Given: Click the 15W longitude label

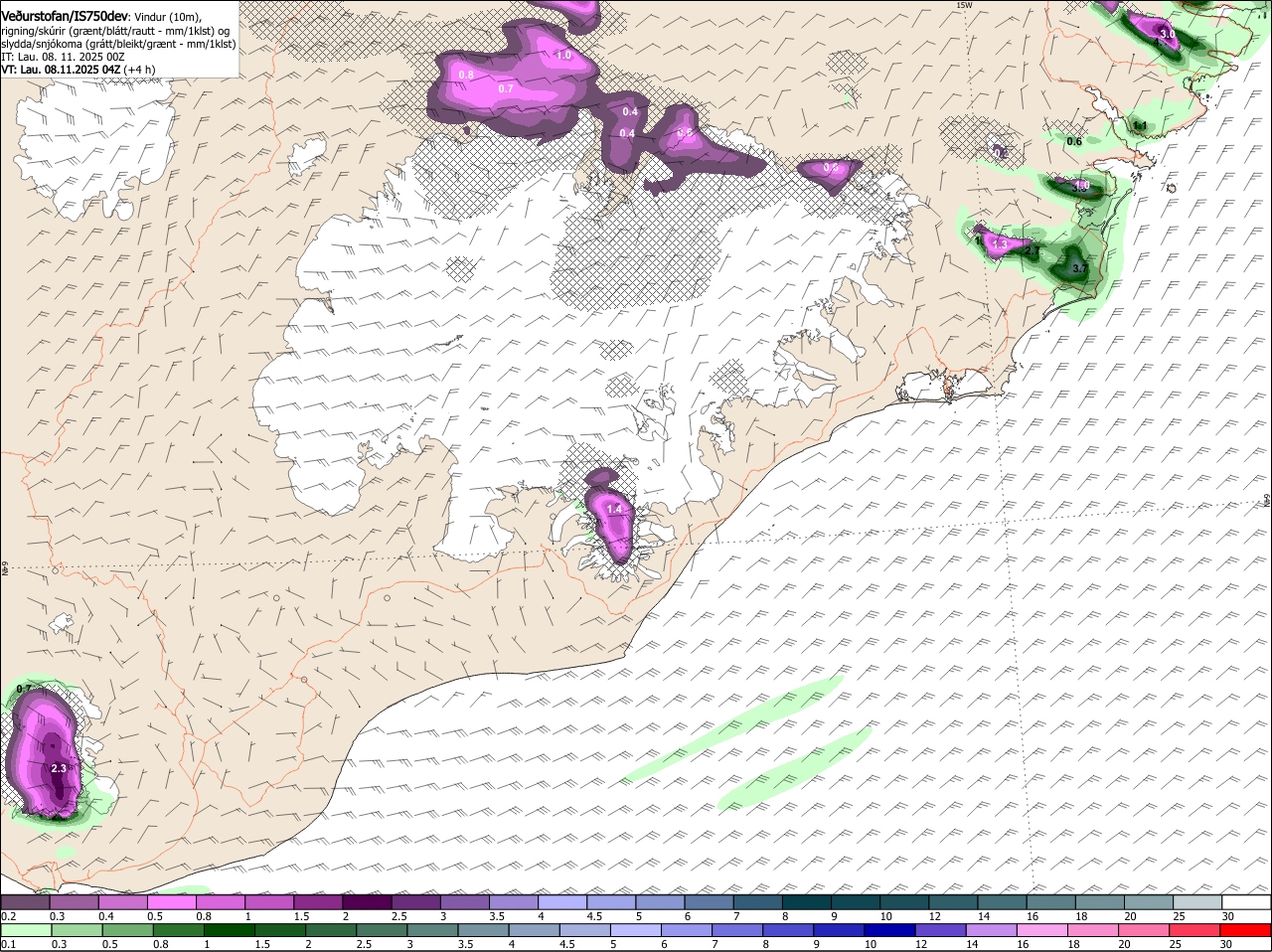Looking at the screenshot, I should tap(962, 5).
